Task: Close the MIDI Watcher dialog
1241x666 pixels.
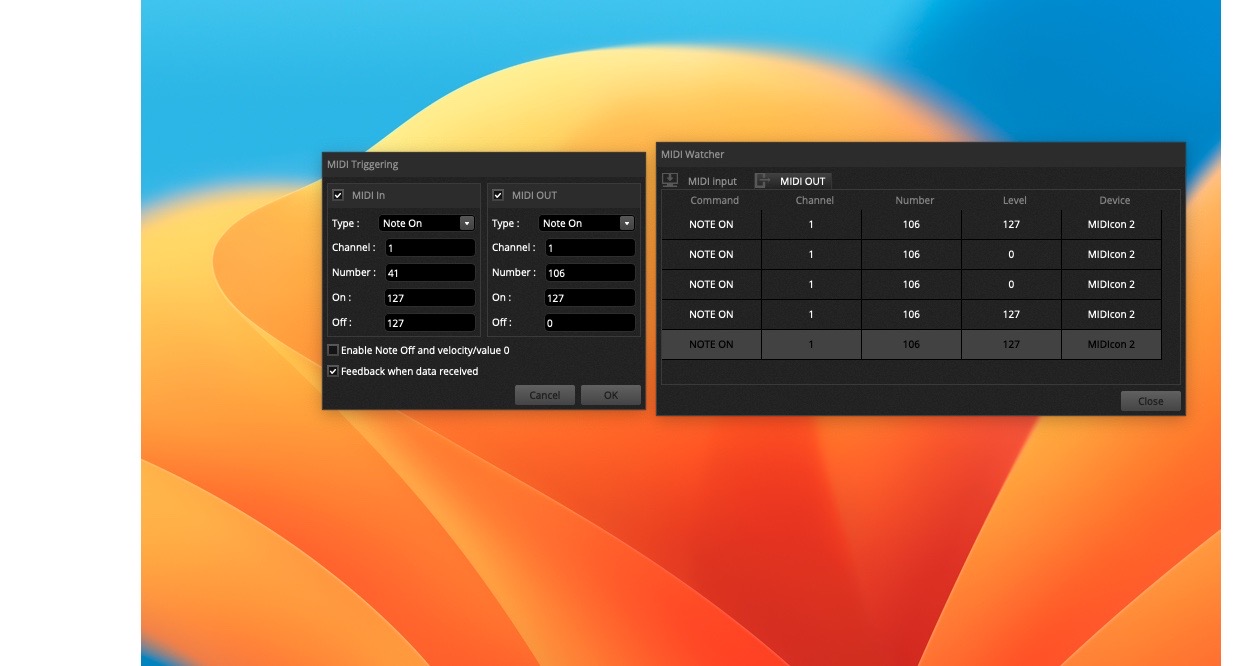Action: click(1151, 401)
